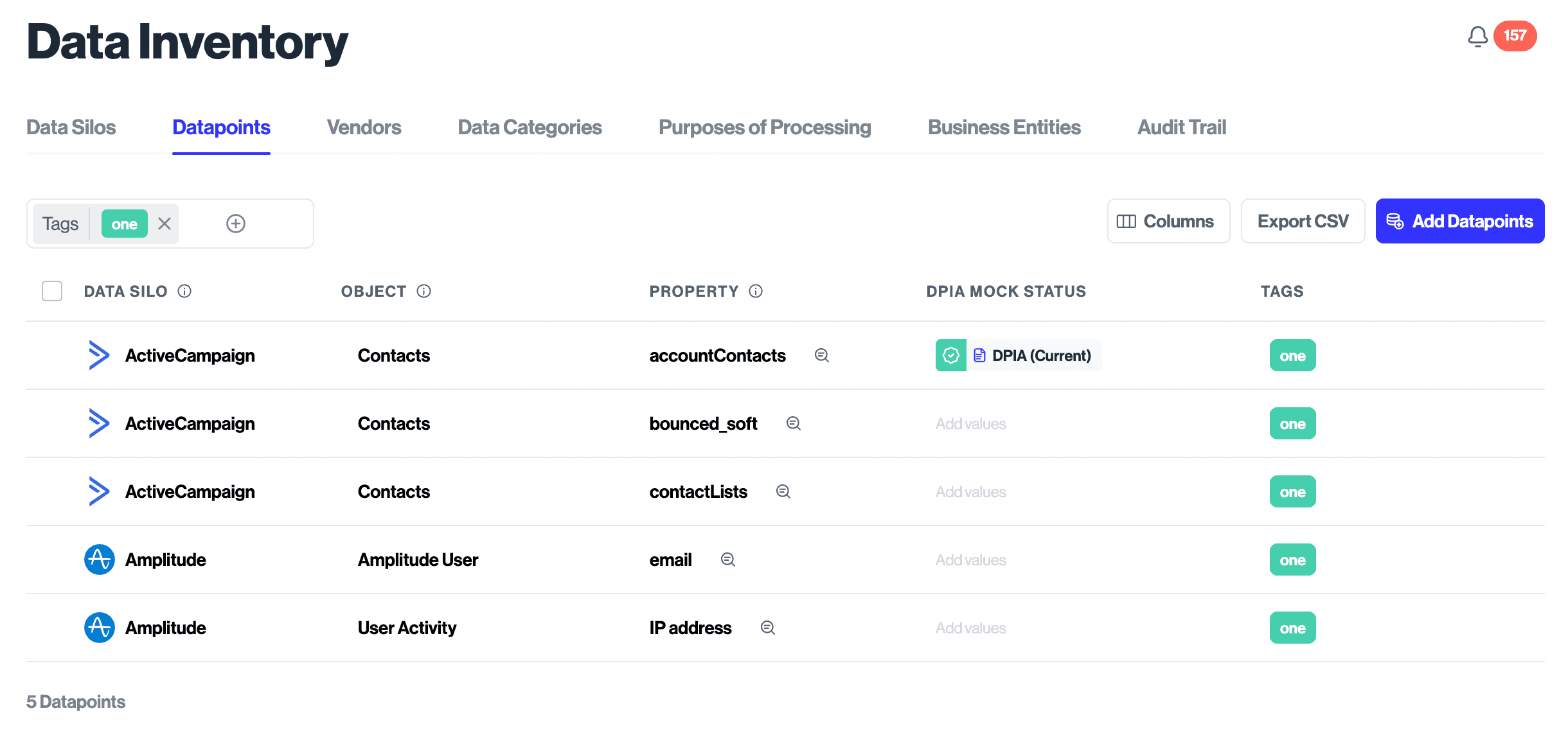Click the green 'one' tag in Amplitude email row
Image resolution: width=1568 pixels, height=749 pixels.
click(x=1292, y=560)
